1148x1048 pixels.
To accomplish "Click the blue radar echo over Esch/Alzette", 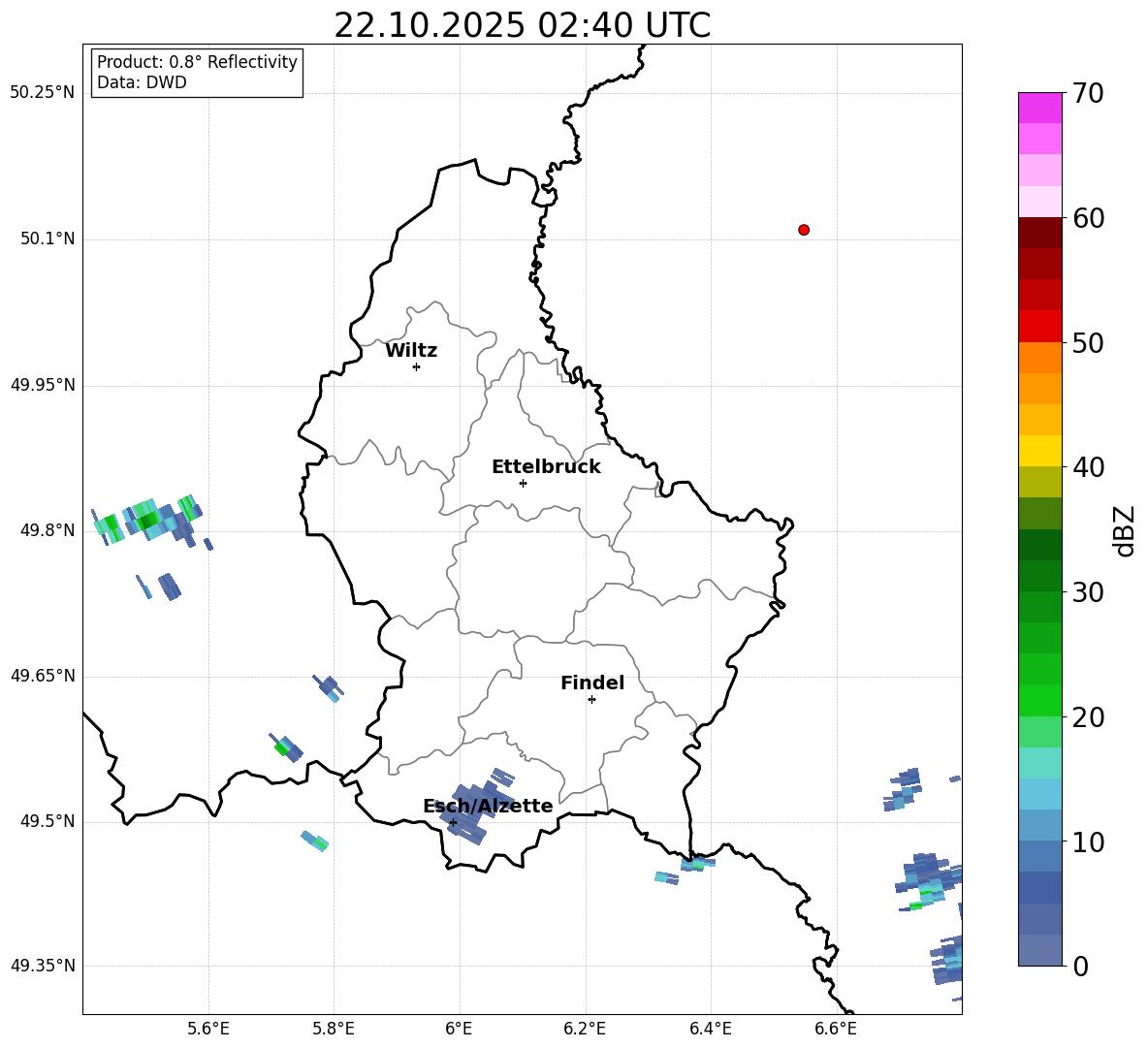I will (476, 805).
